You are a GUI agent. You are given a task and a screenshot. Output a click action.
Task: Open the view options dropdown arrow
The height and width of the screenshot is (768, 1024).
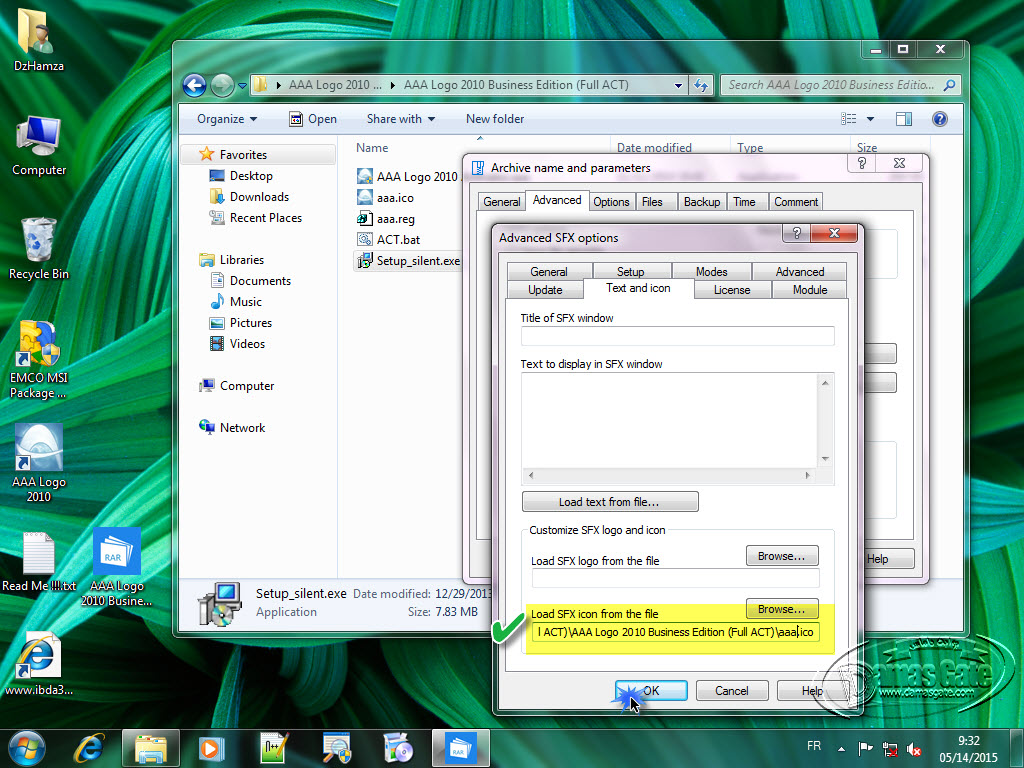click(x=870, y=119)
